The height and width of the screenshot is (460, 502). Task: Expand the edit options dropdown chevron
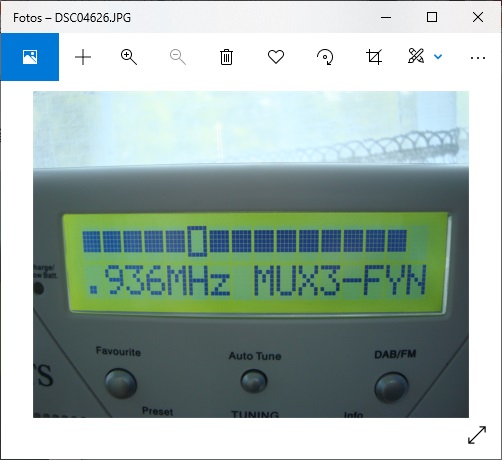pyautogui.click(x=438, y=57)
